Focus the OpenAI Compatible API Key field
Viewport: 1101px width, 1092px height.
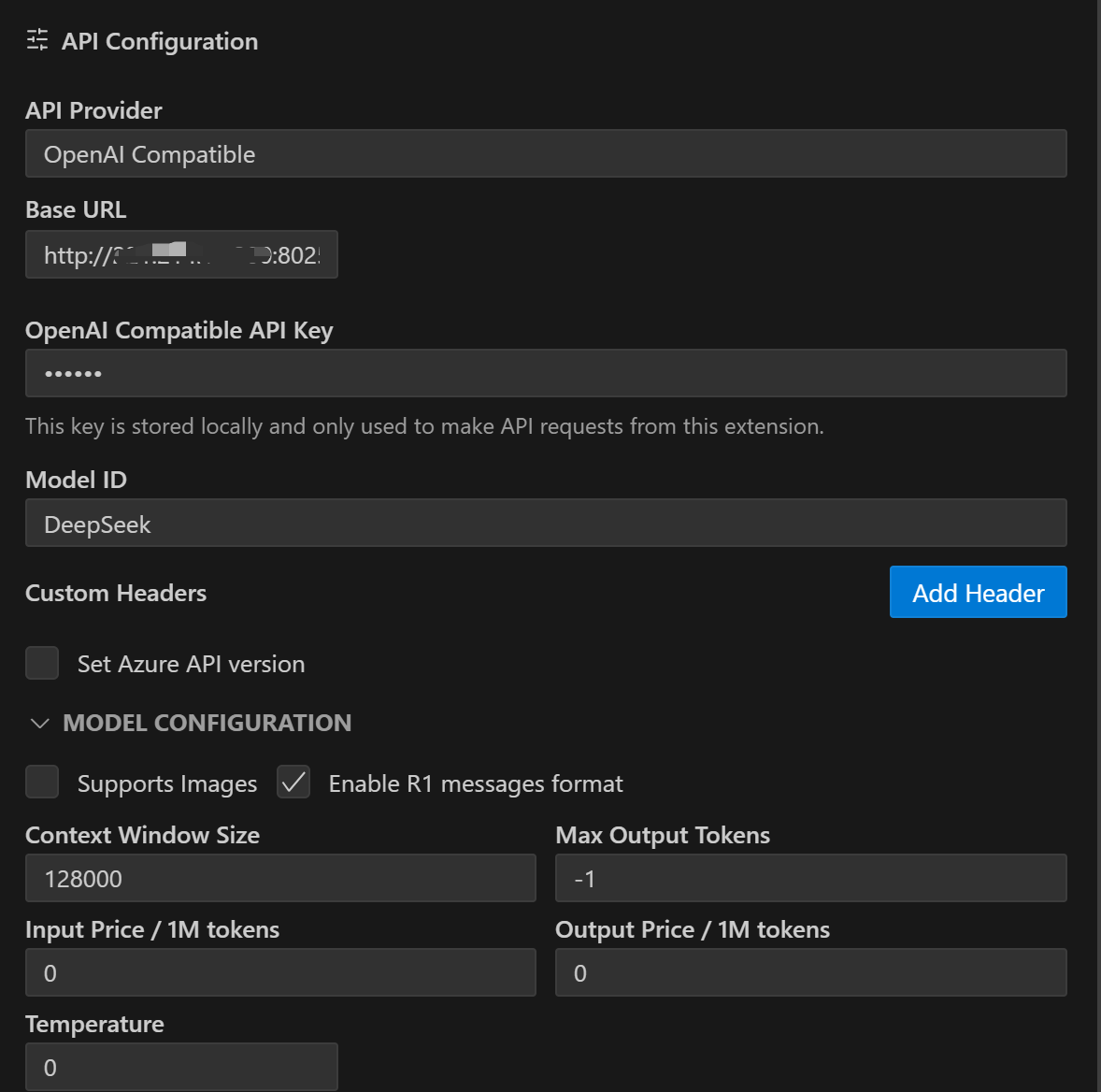point(546,374)
